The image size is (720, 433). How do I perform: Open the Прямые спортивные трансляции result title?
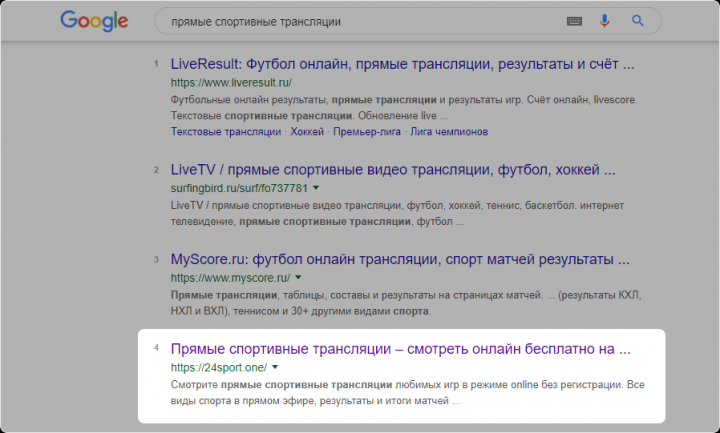click(400, 349)
